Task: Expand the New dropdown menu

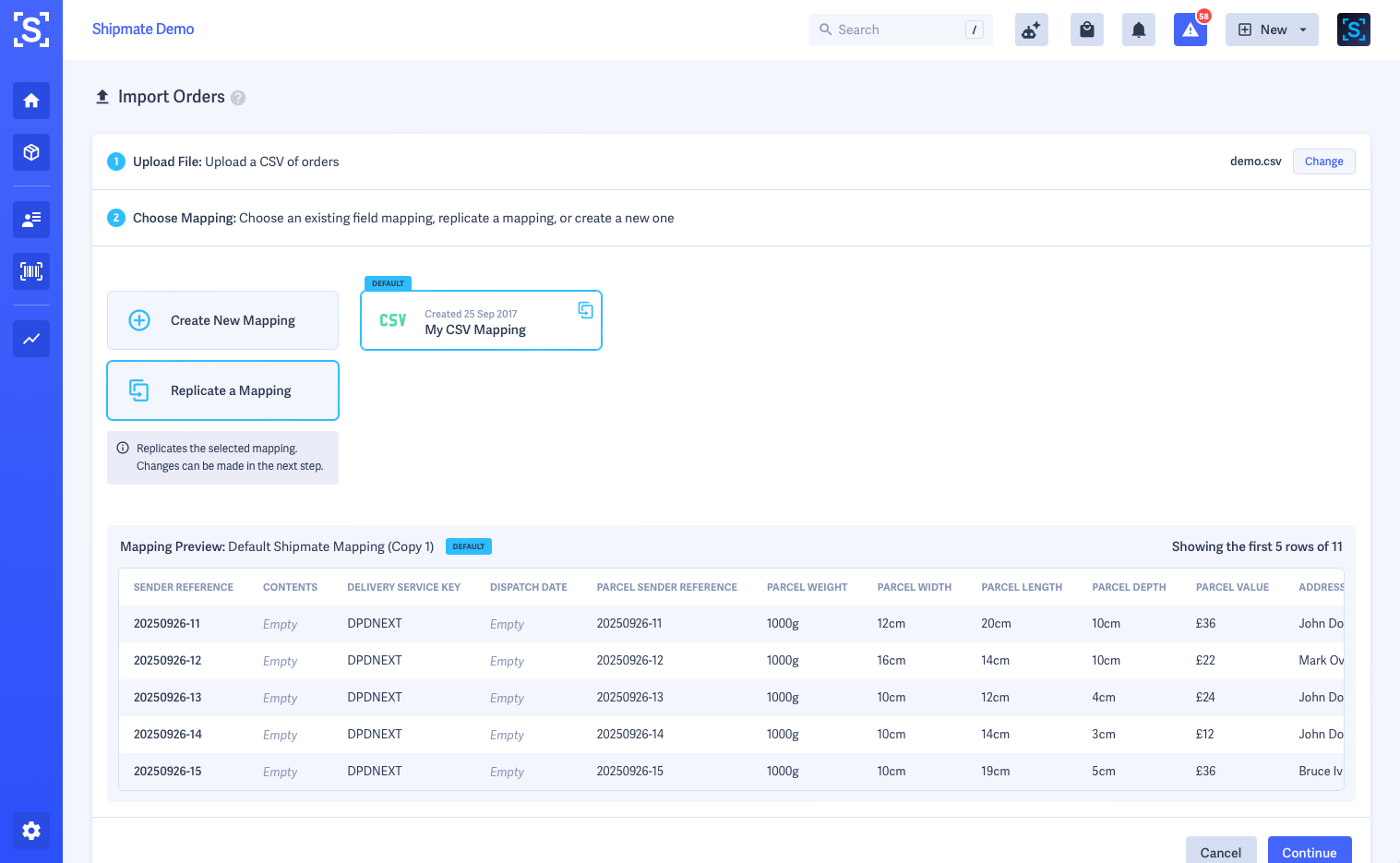Action: click(1271, 30)
